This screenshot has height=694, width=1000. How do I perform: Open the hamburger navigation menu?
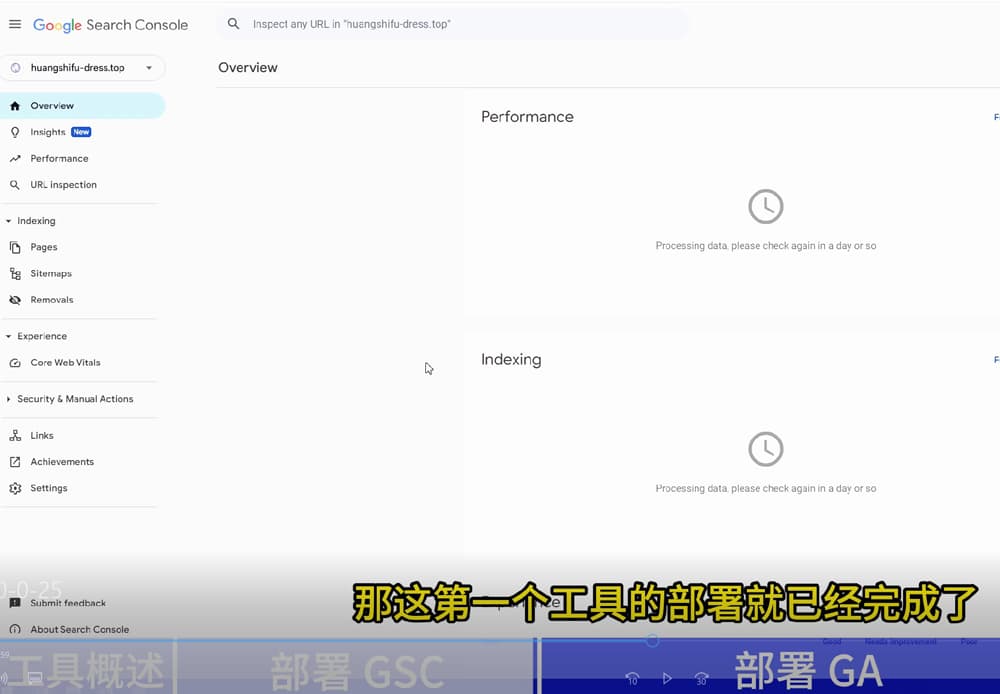click(x=15, y=24)
